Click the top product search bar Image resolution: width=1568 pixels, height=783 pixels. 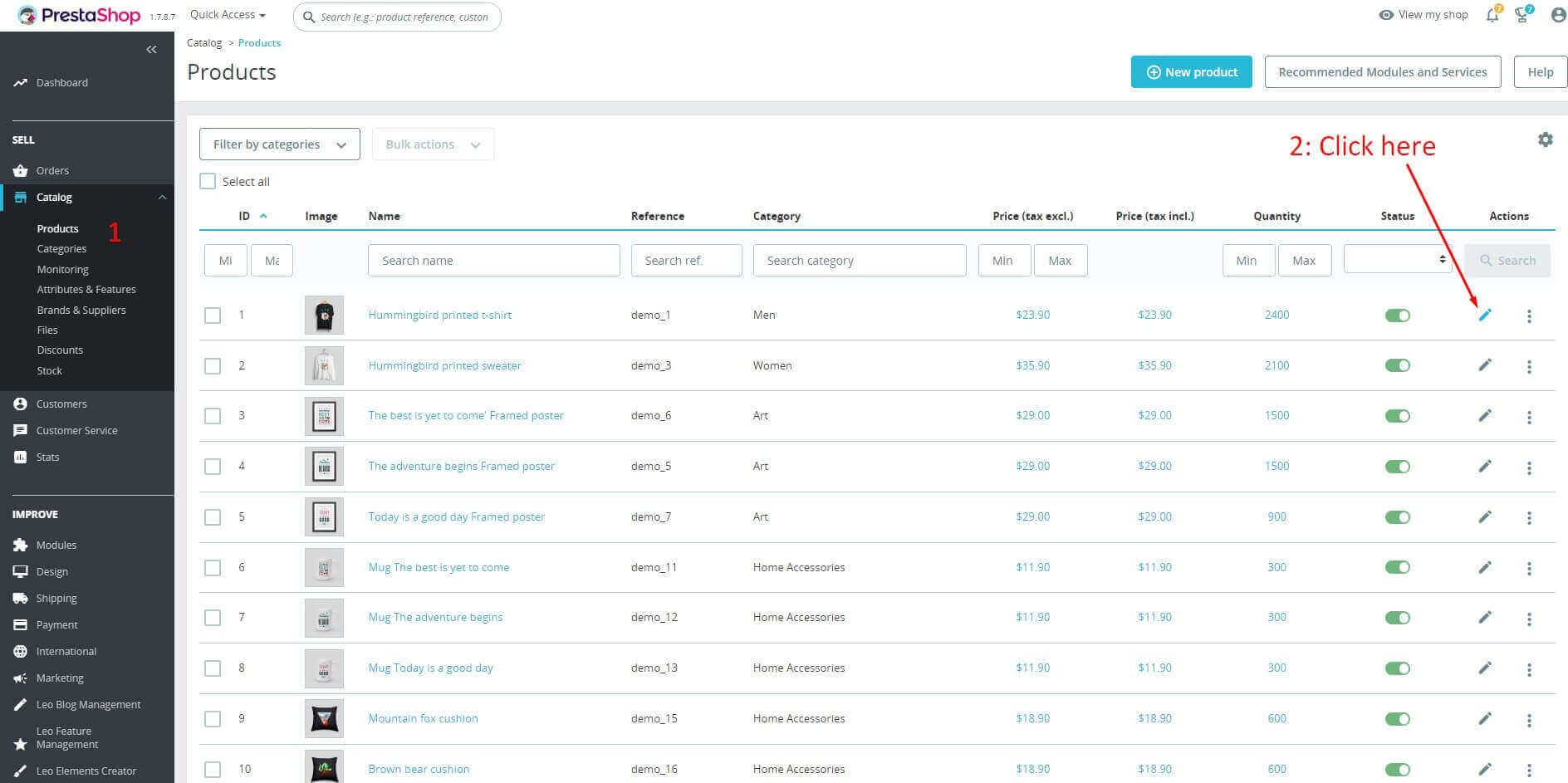coord(397,17)
